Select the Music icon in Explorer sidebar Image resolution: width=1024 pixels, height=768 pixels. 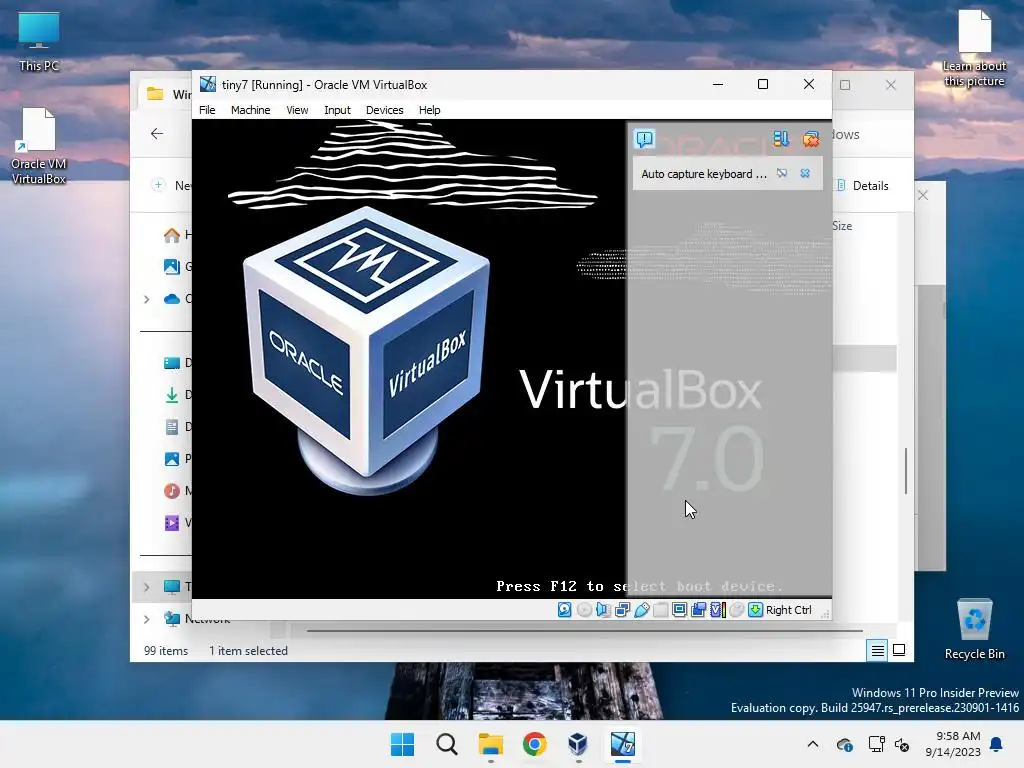172,490
